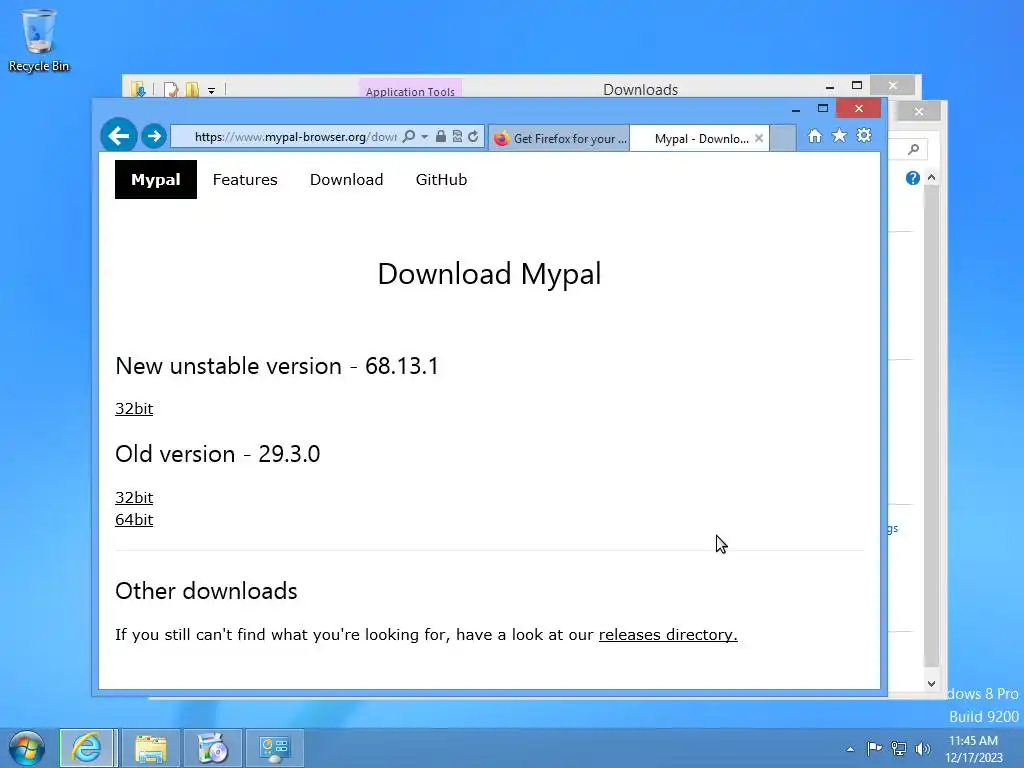Open the Recycle Bin desktop icon
Viewport: 1024px width, 768px height.
coord(39,40)
